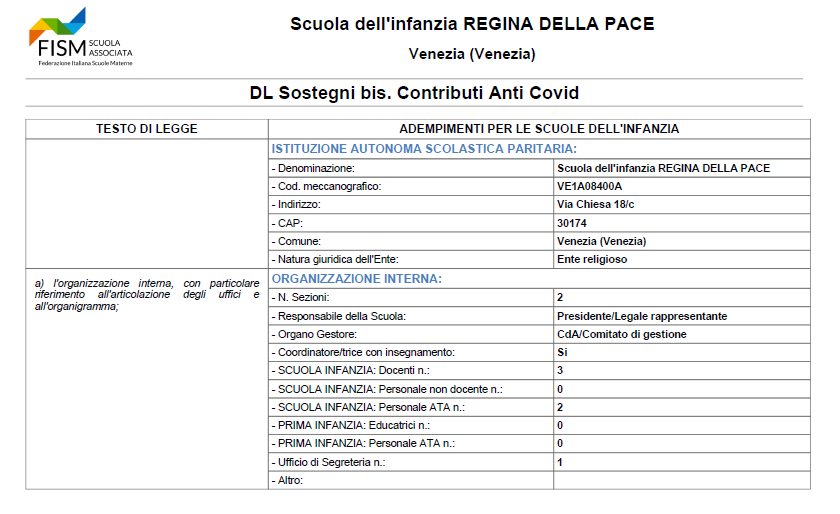
Task: Select the law text paragraph 'a) l'organizzazione interna'
Action: tap(147, 295)
